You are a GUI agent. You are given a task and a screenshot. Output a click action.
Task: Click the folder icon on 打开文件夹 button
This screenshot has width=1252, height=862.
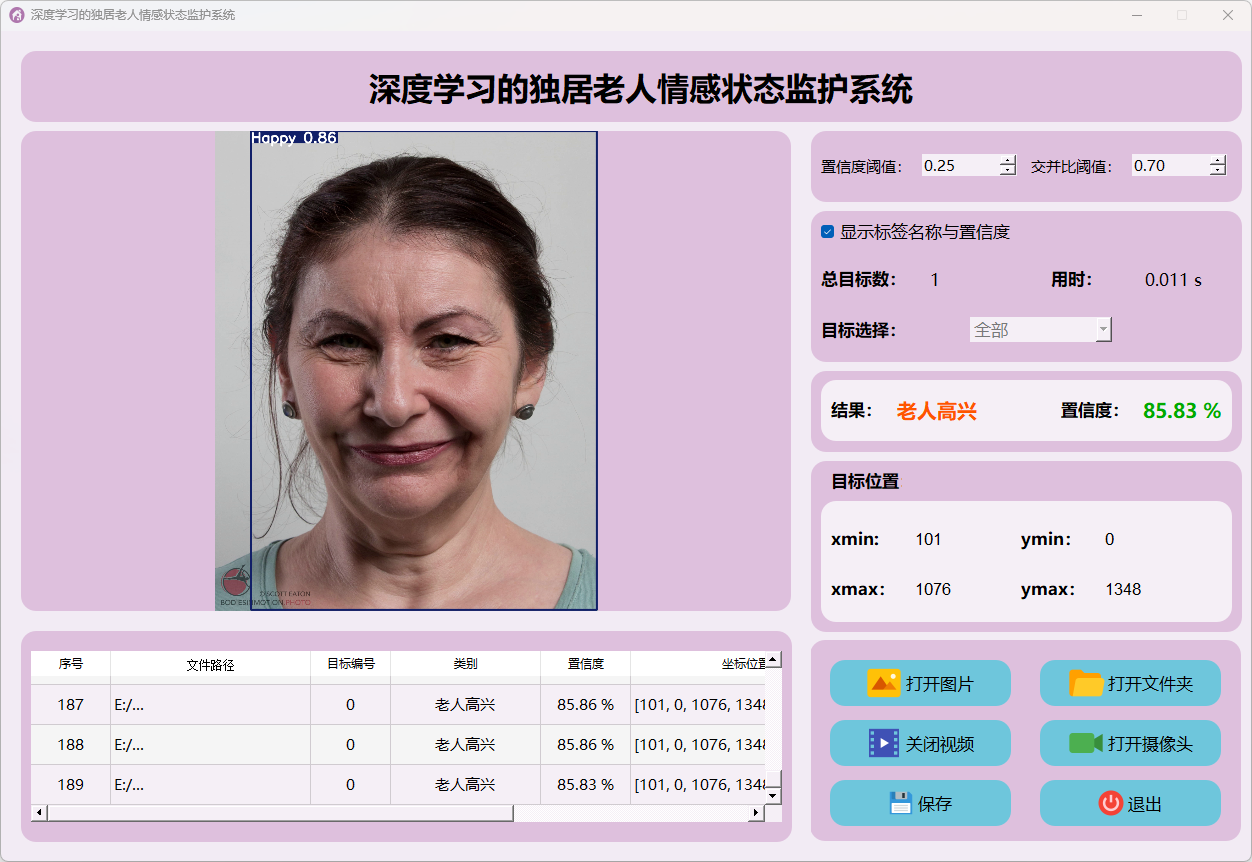tap(1086, 683)
